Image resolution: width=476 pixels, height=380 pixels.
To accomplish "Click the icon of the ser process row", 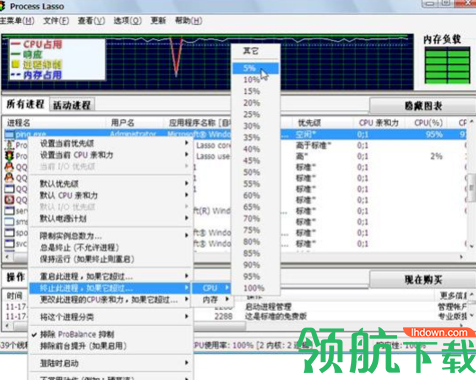I will [9, 211].
